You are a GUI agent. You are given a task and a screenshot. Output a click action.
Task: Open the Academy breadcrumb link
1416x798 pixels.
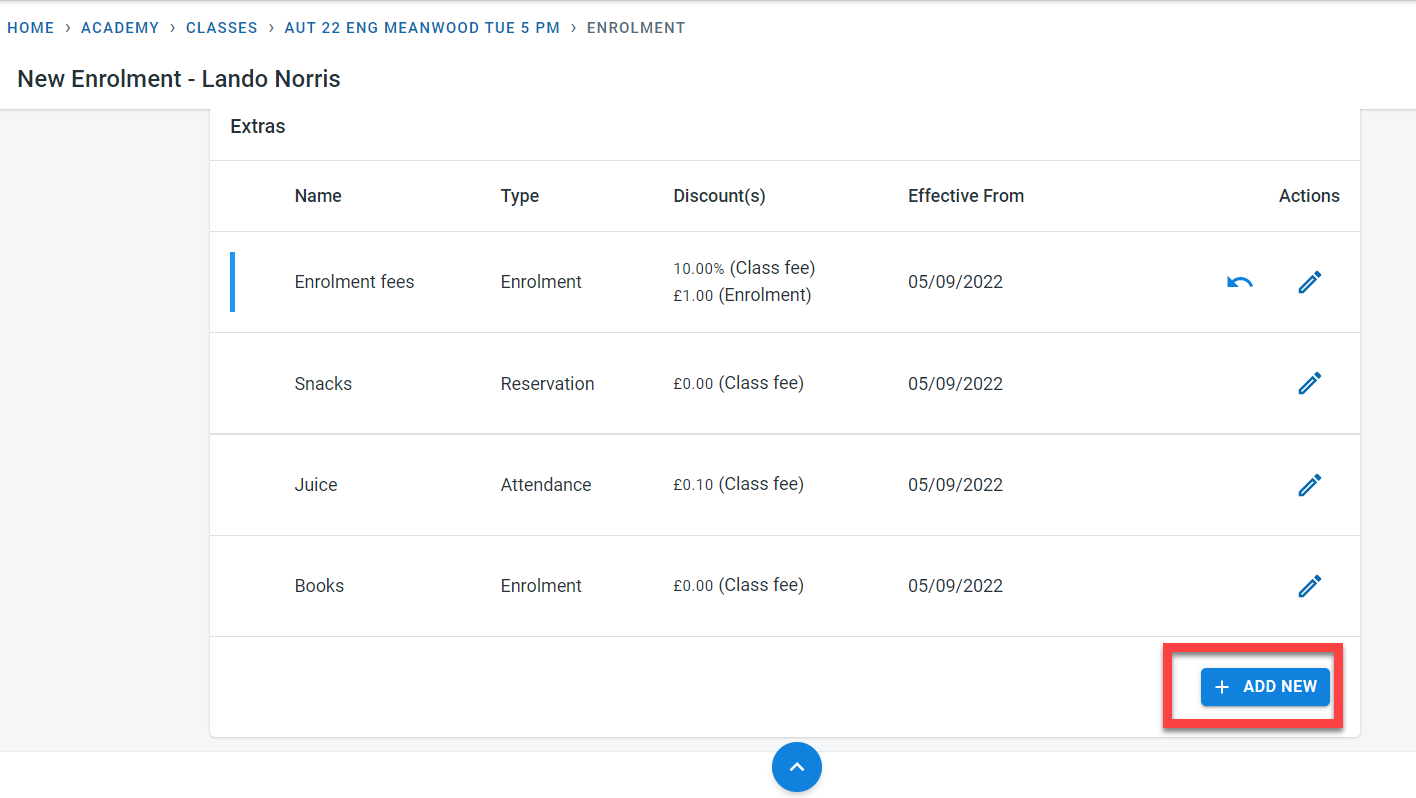pos(120,28)
